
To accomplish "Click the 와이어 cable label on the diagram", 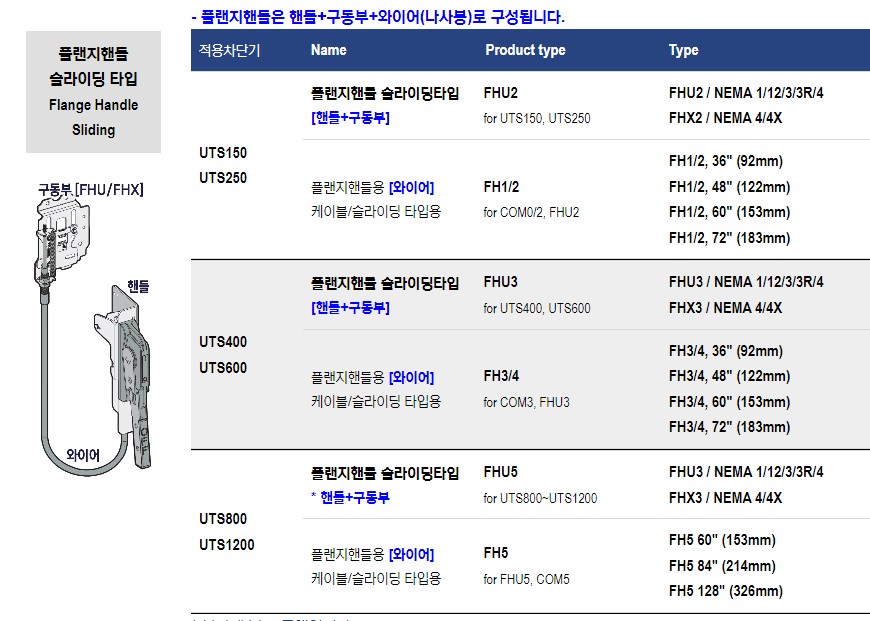I will (83, 456).
